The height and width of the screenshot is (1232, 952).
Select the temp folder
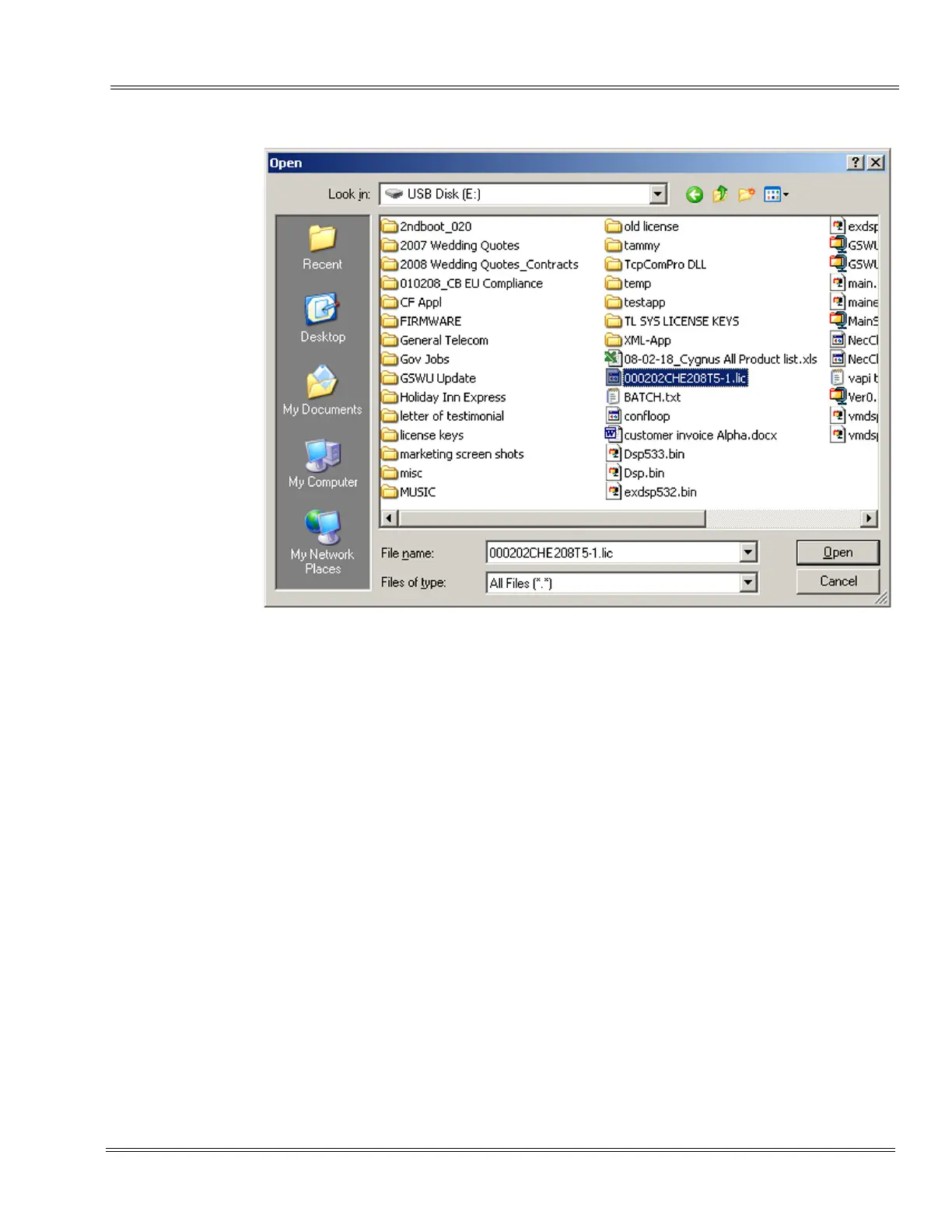(x=628, y=284)
